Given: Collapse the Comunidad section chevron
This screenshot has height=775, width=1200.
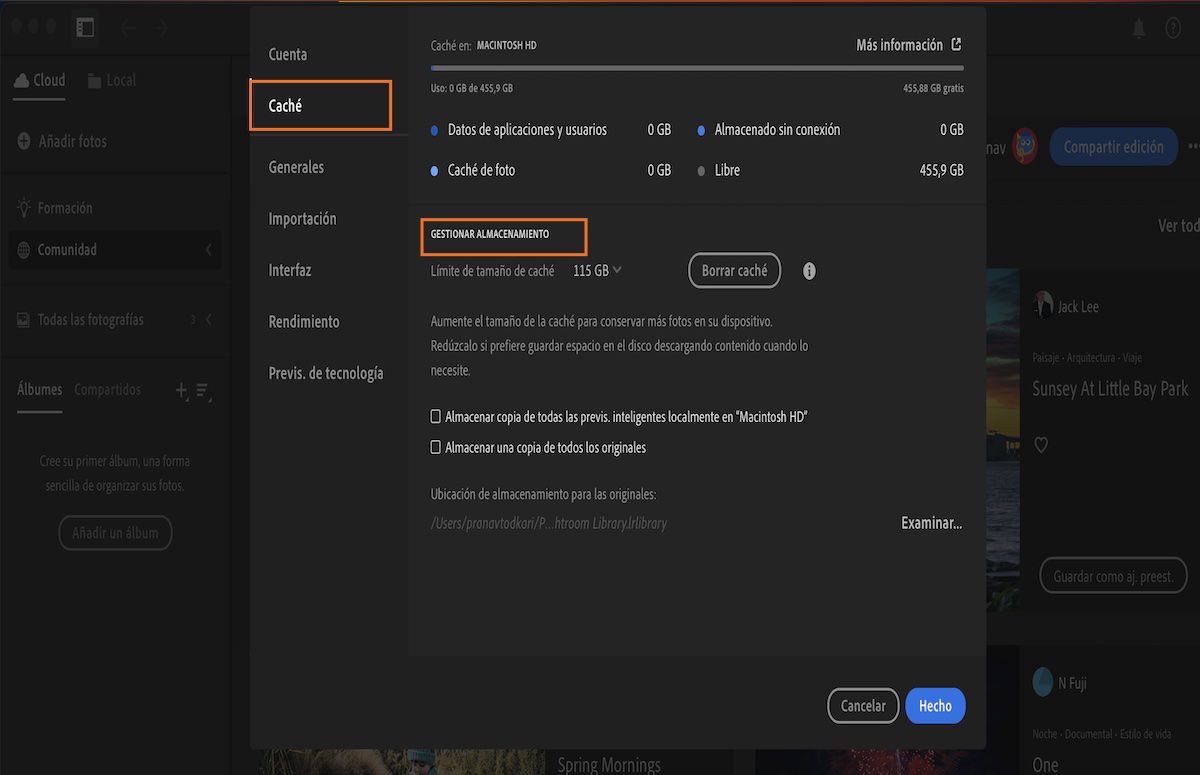Looking at the screenshot, I should [209, 249].
